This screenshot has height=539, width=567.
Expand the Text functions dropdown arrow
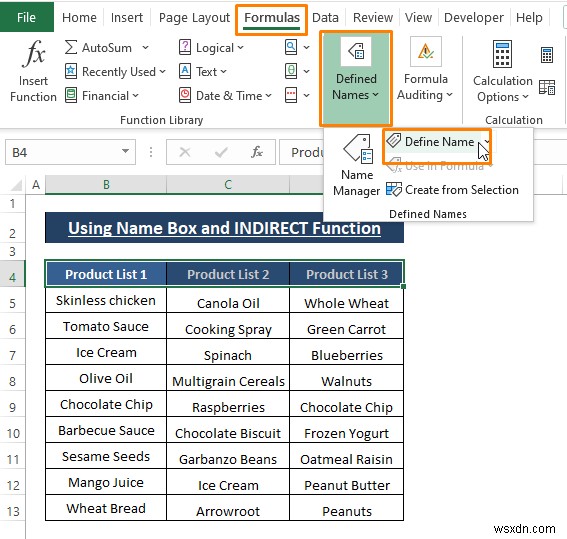pyautogui.click(x=223, y=71)
